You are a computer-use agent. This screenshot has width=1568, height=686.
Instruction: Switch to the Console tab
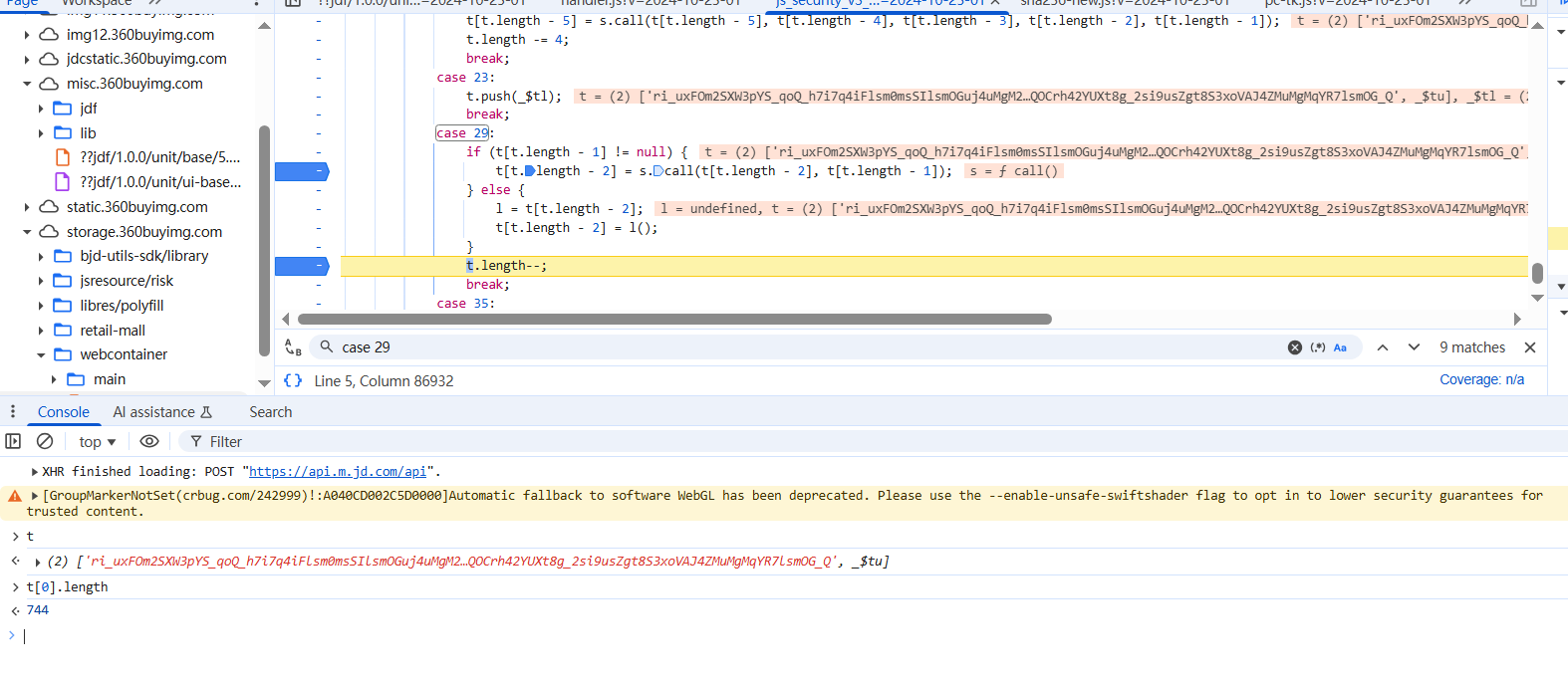tap(64, 412)
